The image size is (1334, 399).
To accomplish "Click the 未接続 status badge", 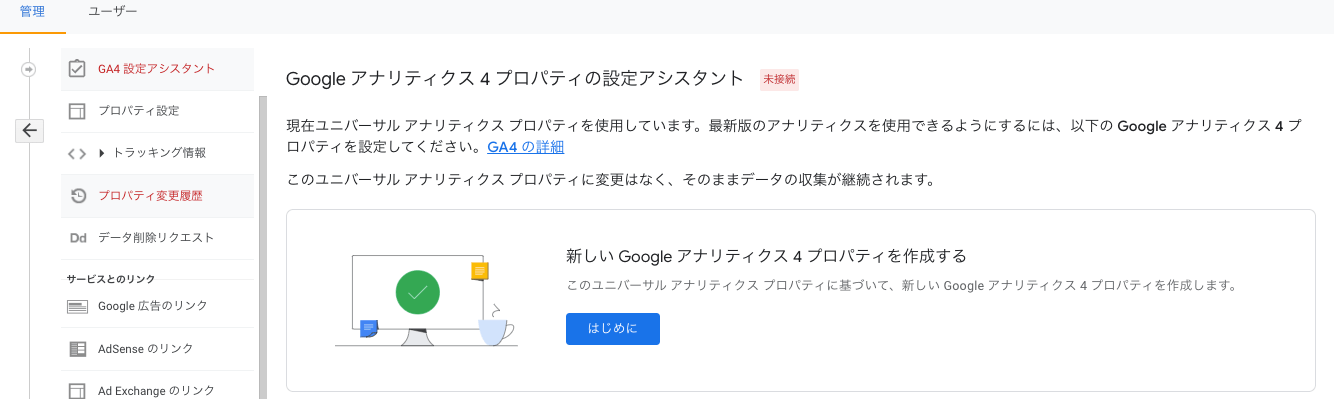I will coord(780,79).
